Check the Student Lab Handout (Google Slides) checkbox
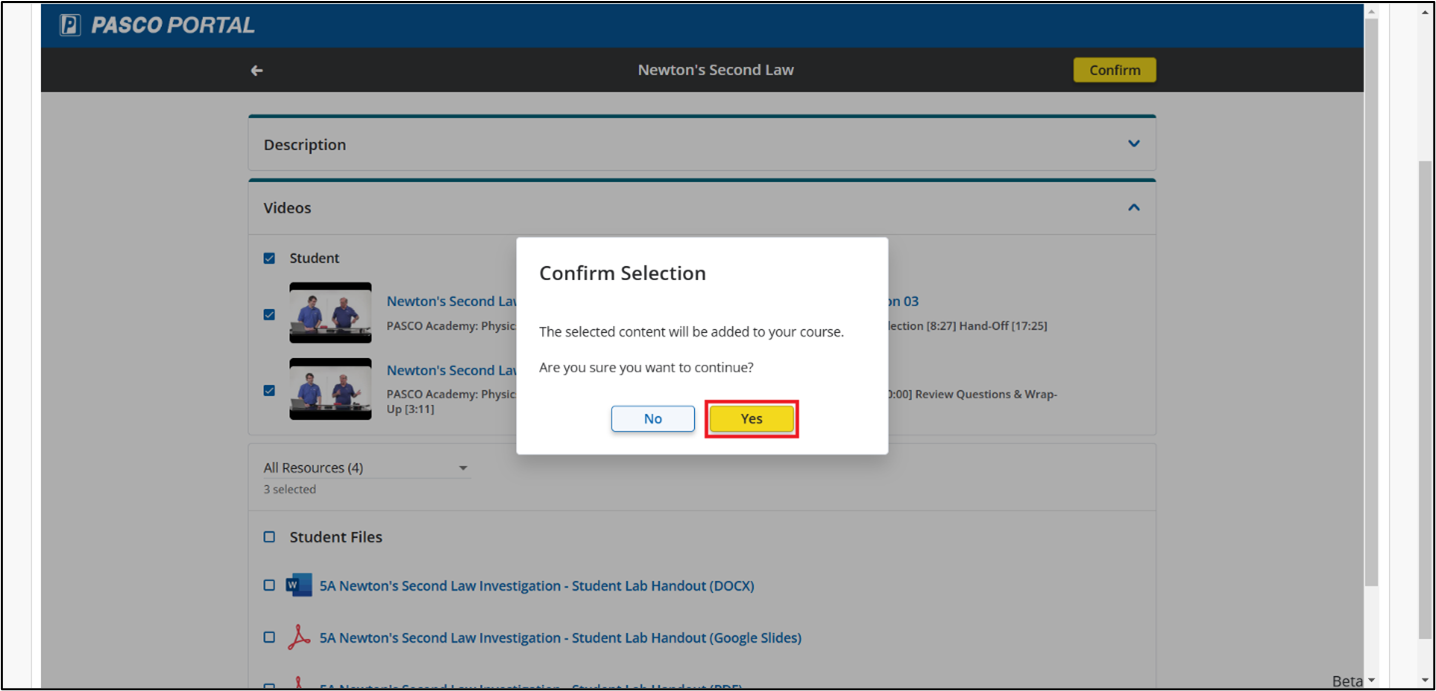This screenshot has height=691, width=1436. click(x=269, y=637)
